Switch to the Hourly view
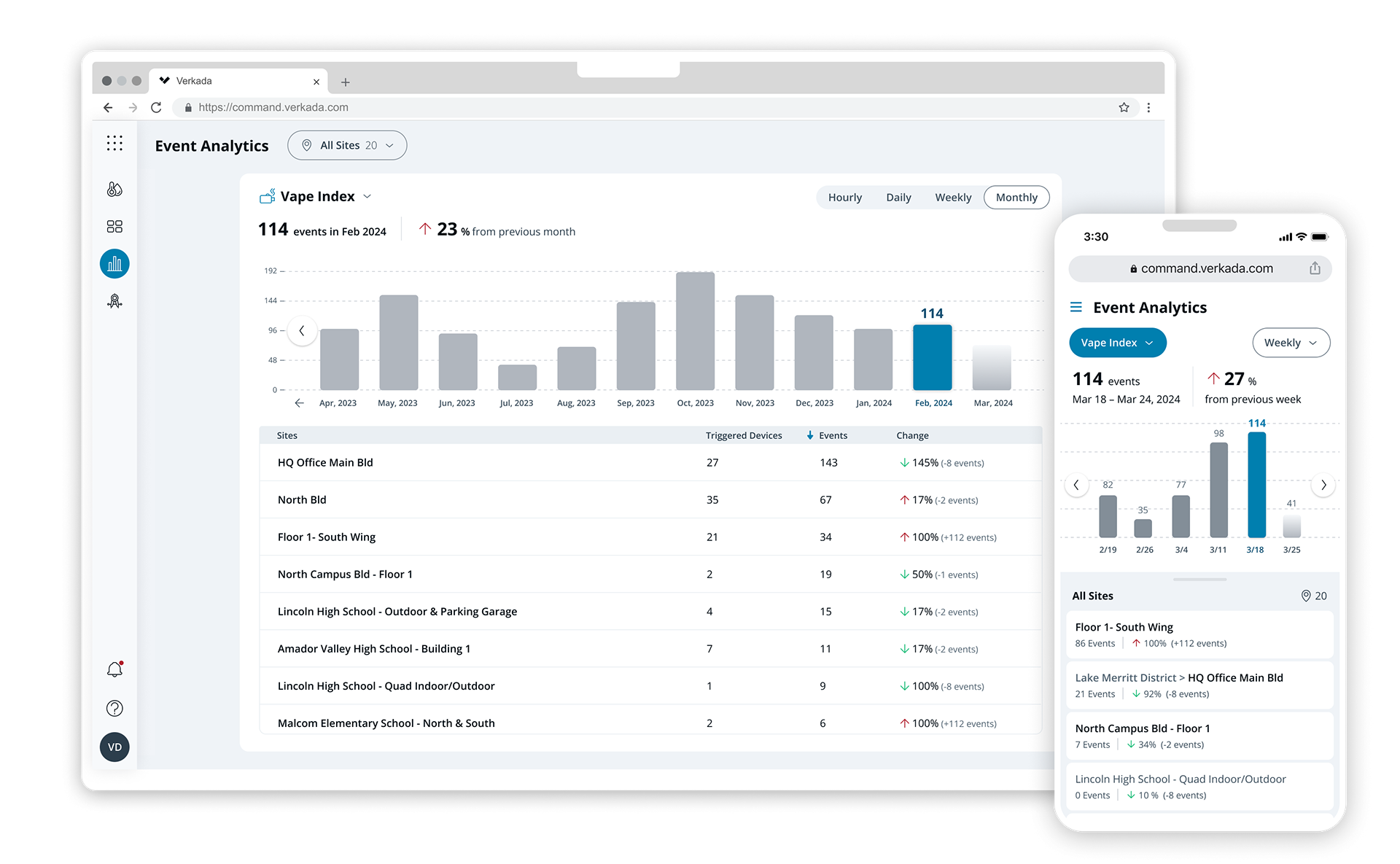This screenshot has height=864, width=1400. coord(845,197)
